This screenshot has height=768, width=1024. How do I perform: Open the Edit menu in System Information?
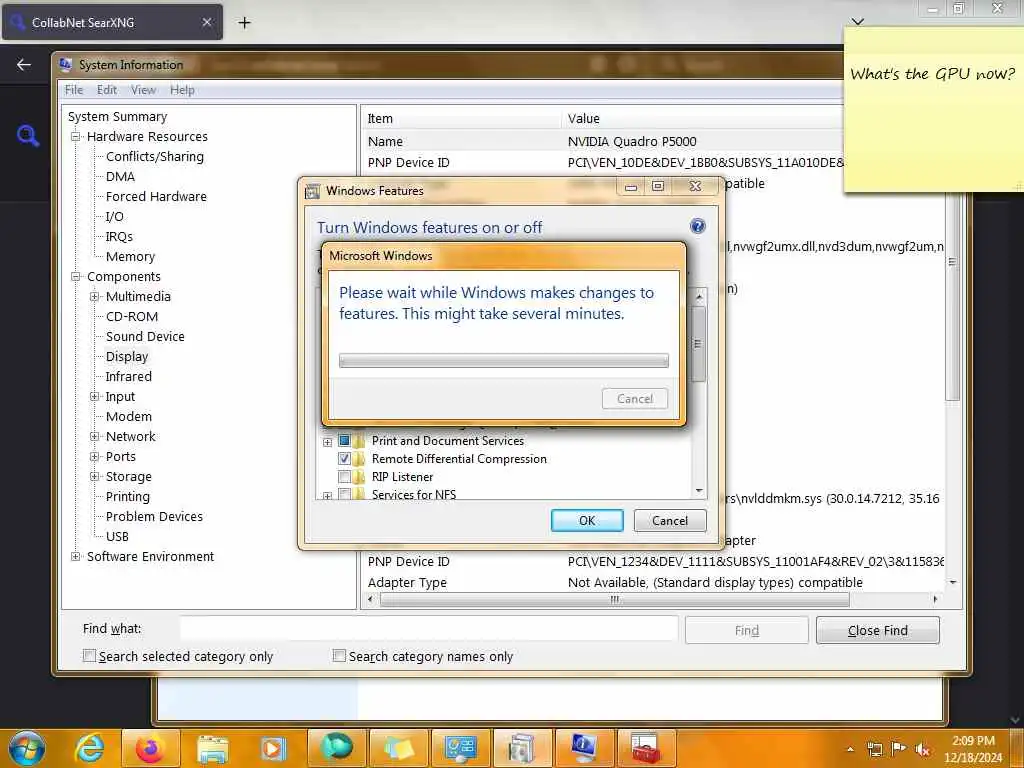click(x=106, y=90)
